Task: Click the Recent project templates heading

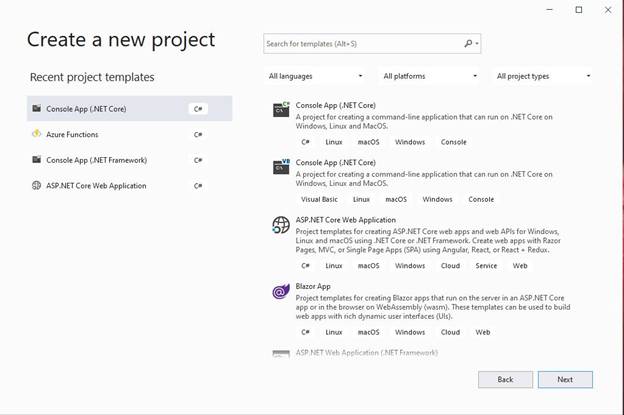Action: point(92,77)
